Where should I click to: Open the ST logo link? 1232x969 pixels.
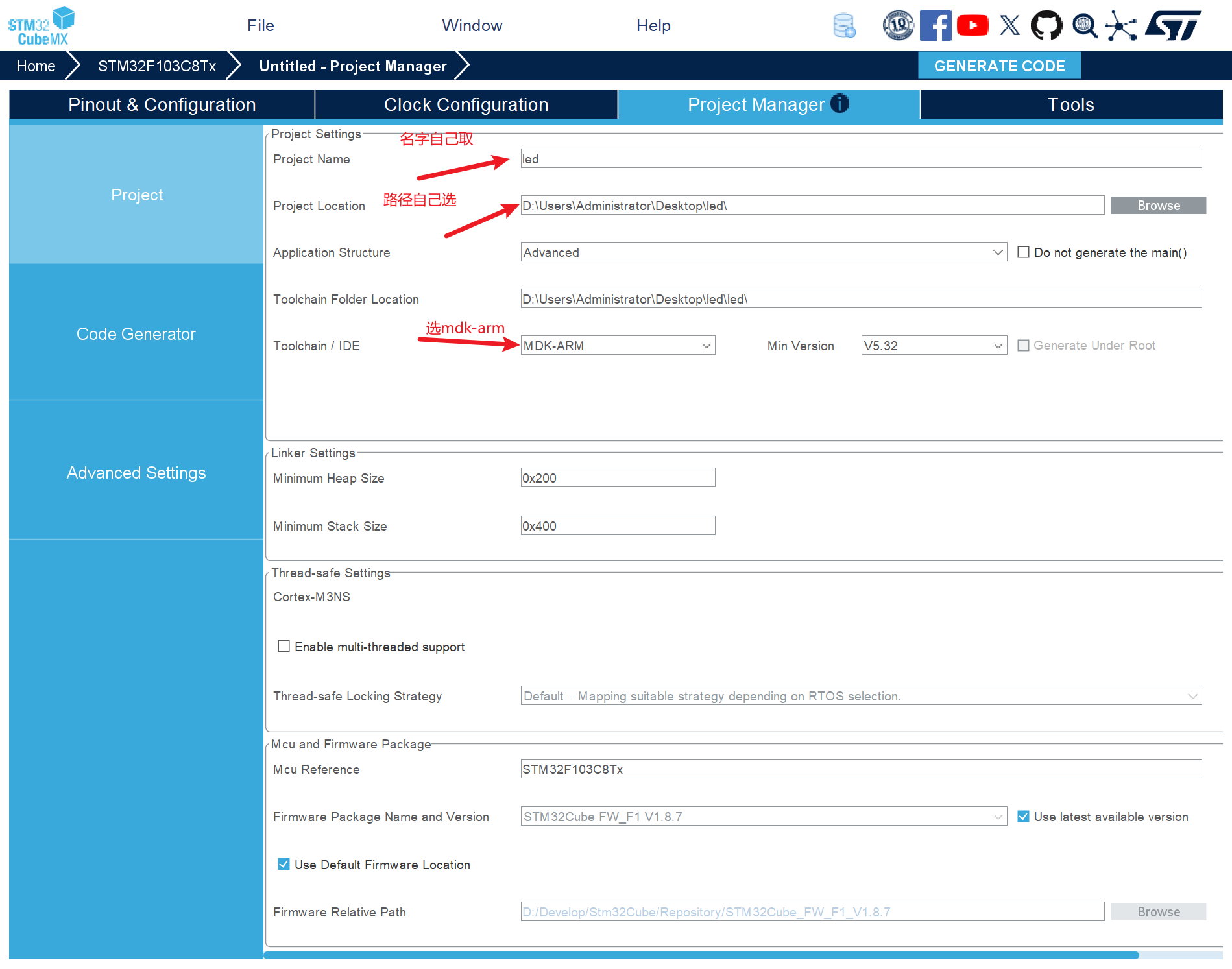click(1174, 26)
